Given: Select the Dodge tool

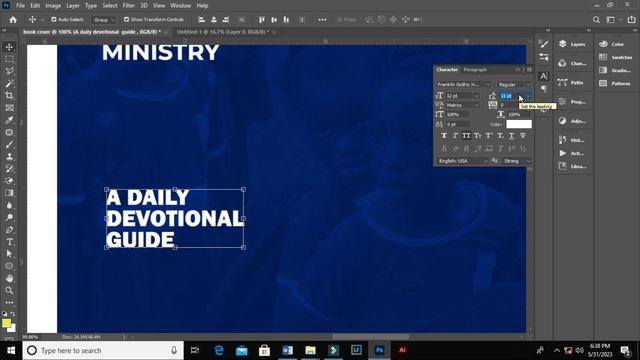Looking at the screenshot, I should tap(9, 218).
